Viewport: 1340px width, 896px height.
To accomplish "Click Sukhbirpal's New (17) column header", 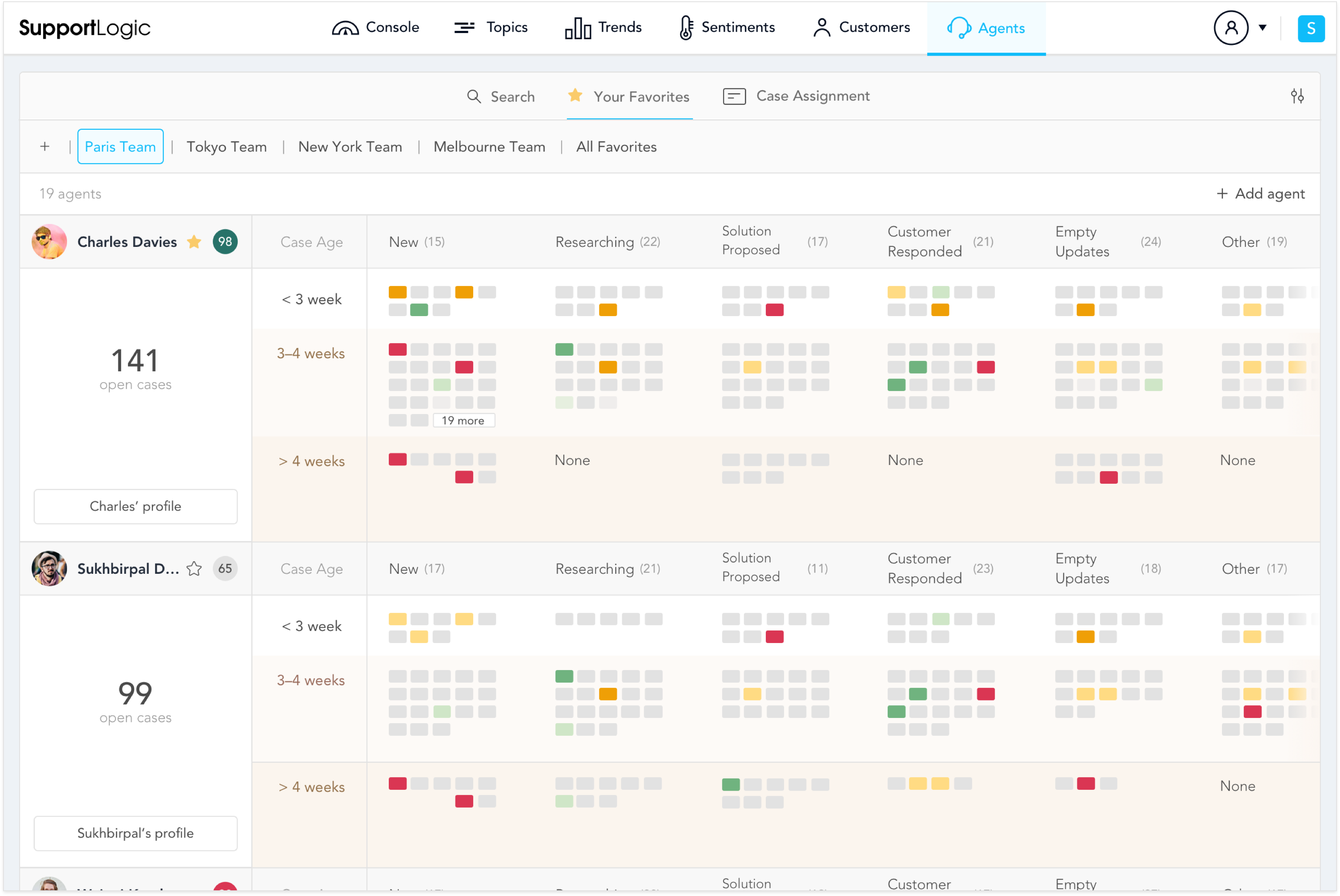I will click(x=417, y=569).
